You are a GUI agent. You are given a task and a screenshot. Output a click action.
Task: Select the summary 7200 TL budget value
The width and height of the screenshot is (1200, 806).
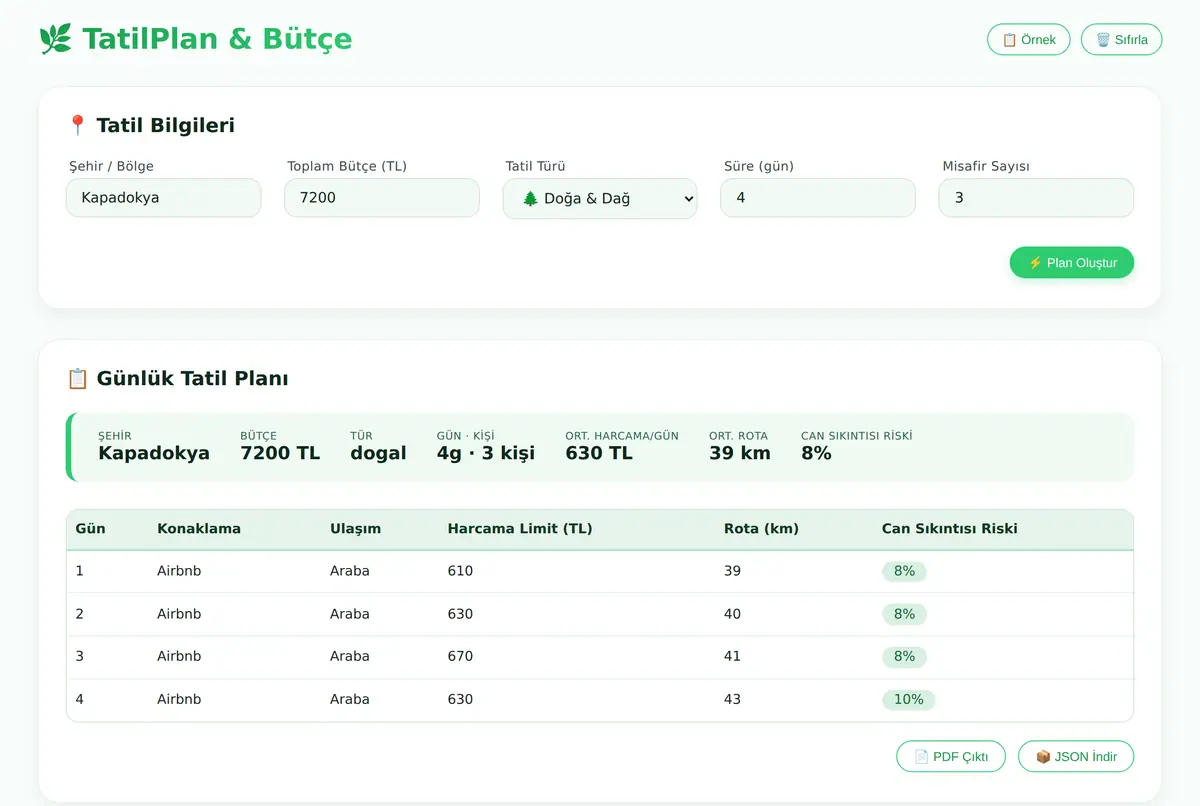click(x=280, y=453)
